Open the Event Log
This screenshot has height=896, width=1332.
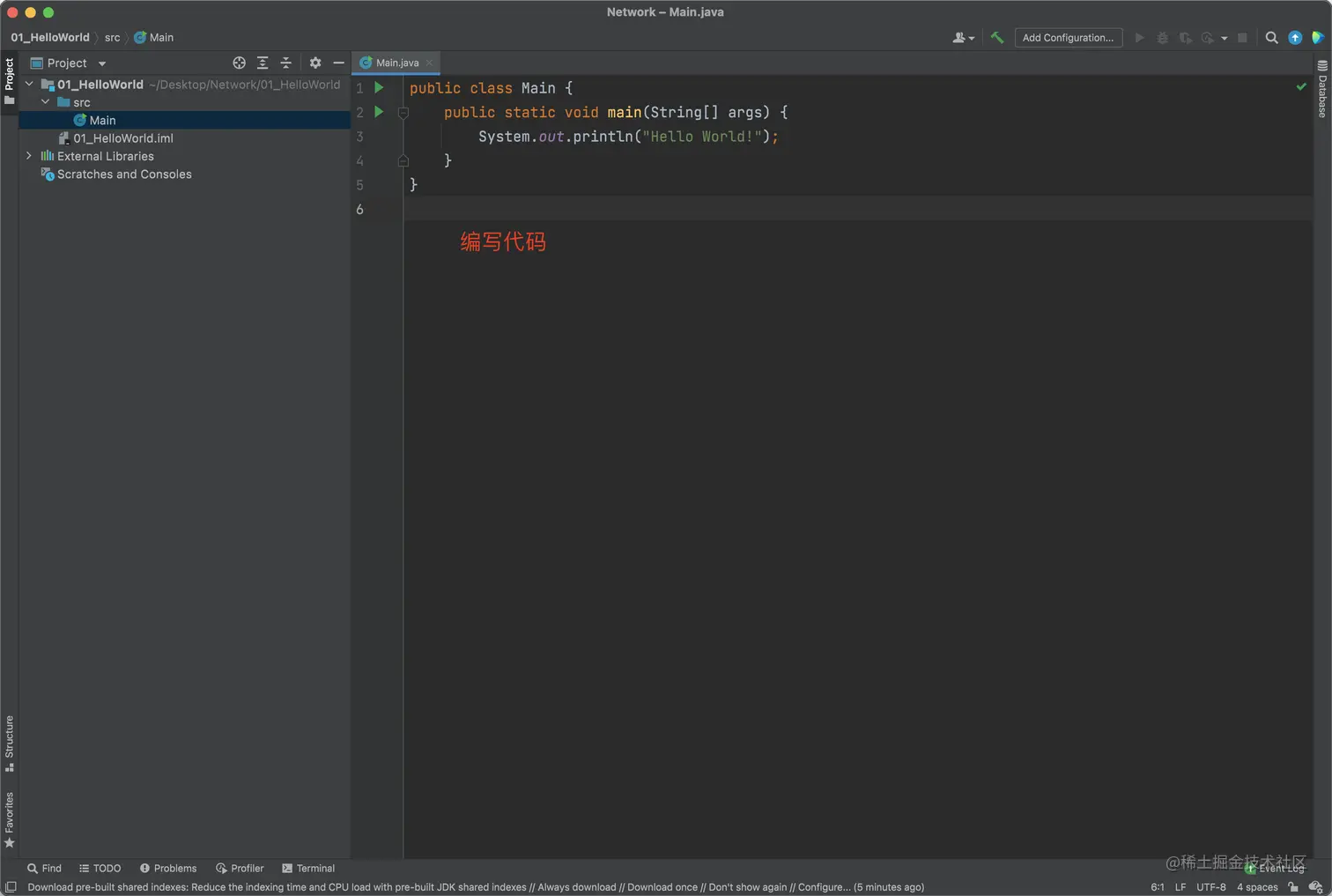coord(1275,869)
